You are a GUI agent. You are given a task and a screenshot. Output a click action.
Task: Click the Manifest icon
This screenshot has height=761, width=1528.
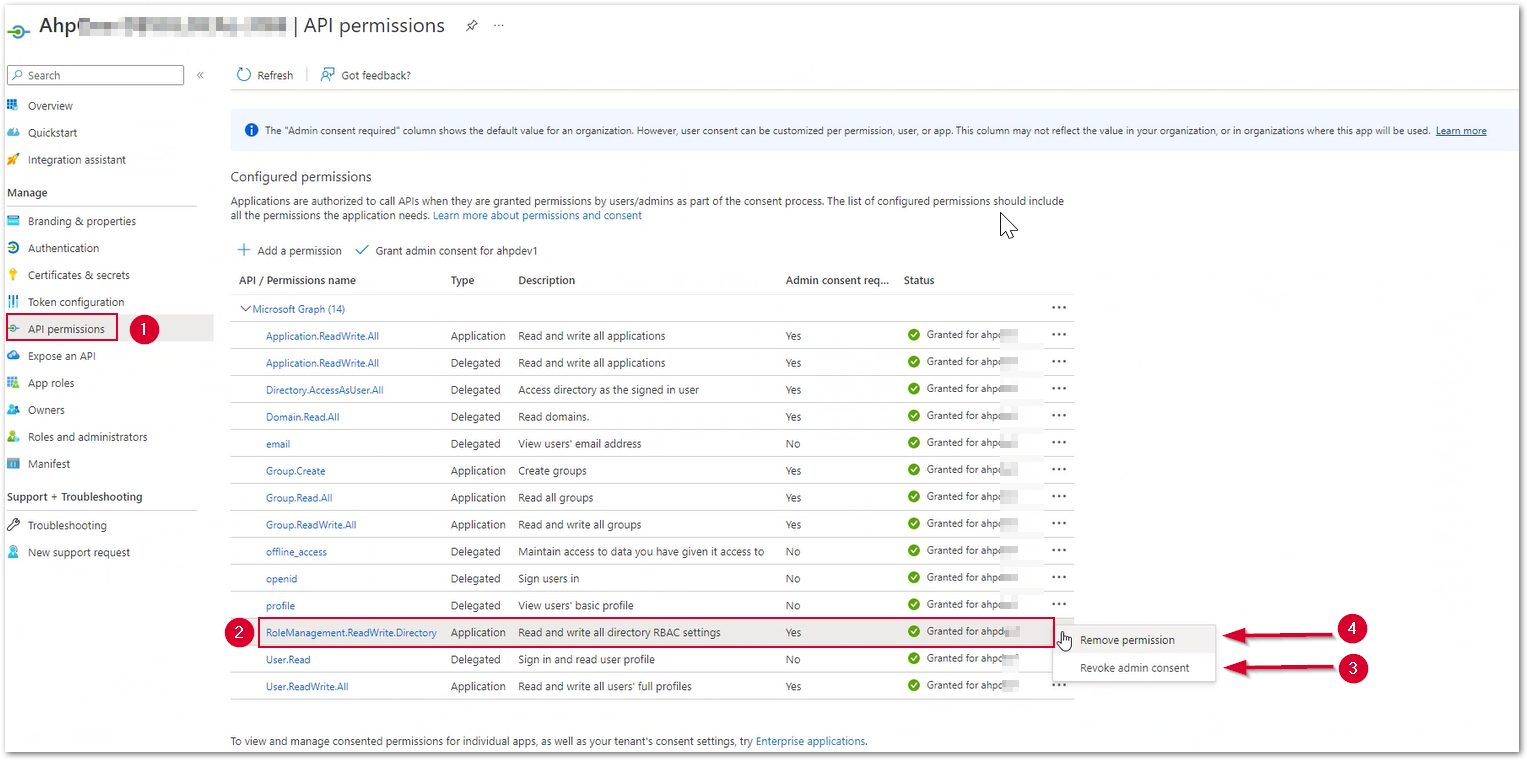[x=13, y=463]
